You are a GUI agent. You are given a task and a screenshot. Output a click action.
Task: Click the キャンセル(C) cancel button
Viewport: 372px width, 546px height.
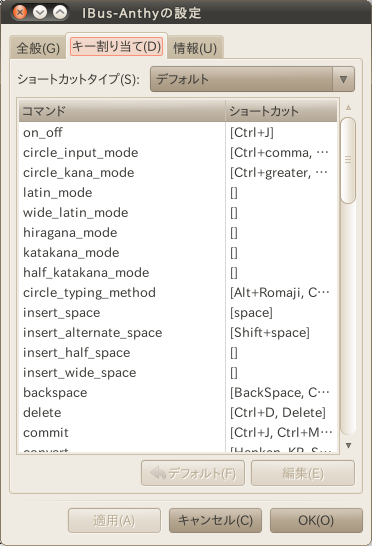pyautogui.click(x=215, y=521)
